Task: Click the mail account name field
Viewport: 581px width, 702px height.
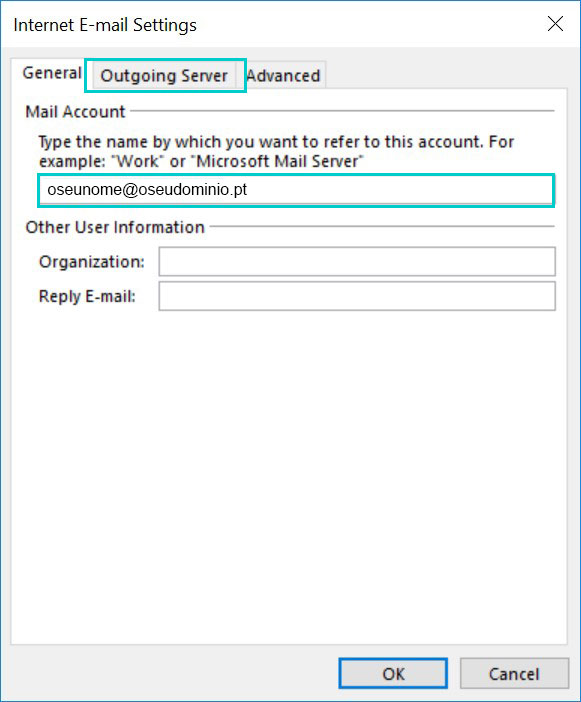Action: (x=296, y=190)
